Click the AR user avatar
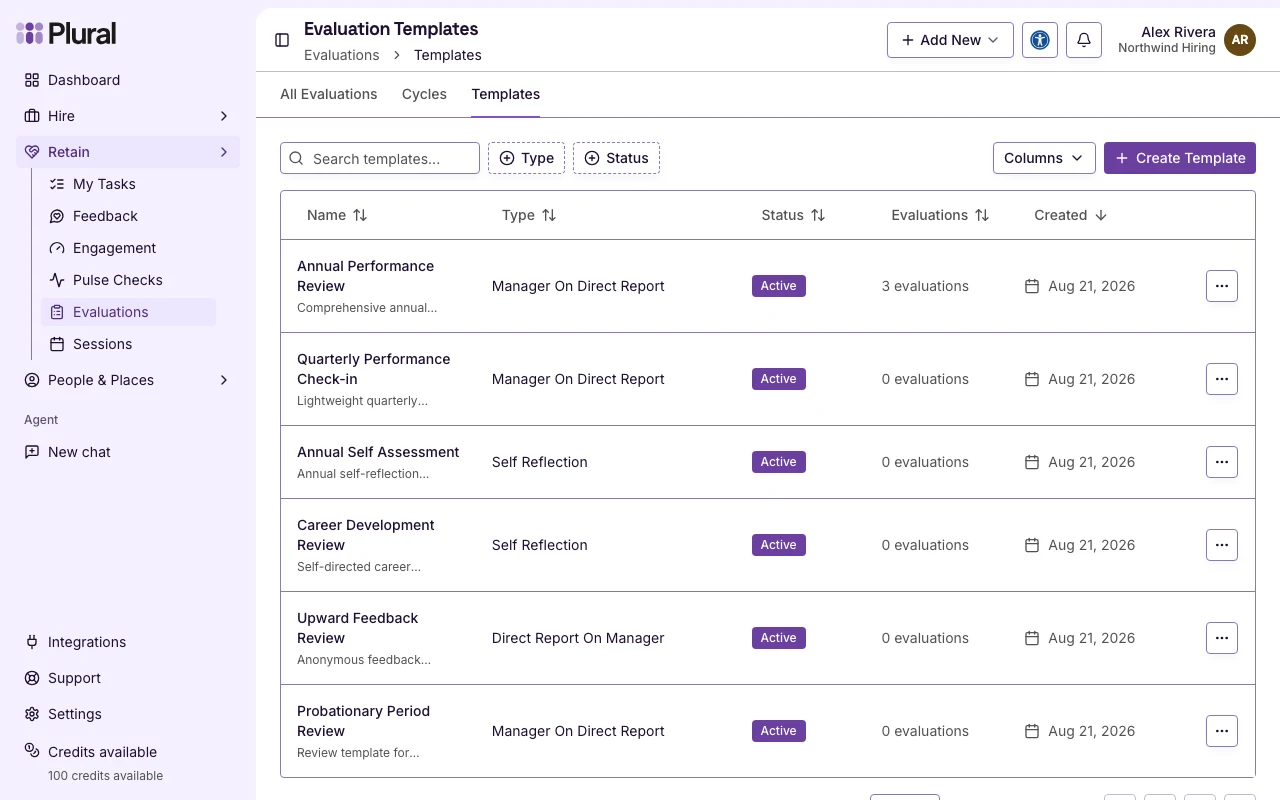1280x800 pixels. (1240, 40)
